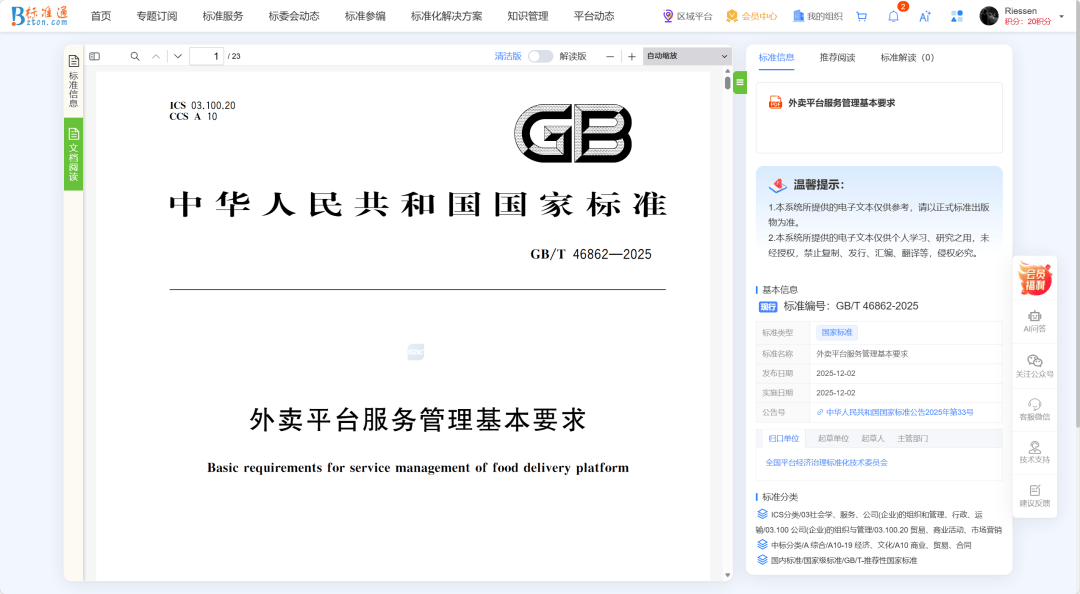Click the AI assistant icon in header
Image resolution: width=1080 pixels, height=594 pixels.
925,16
